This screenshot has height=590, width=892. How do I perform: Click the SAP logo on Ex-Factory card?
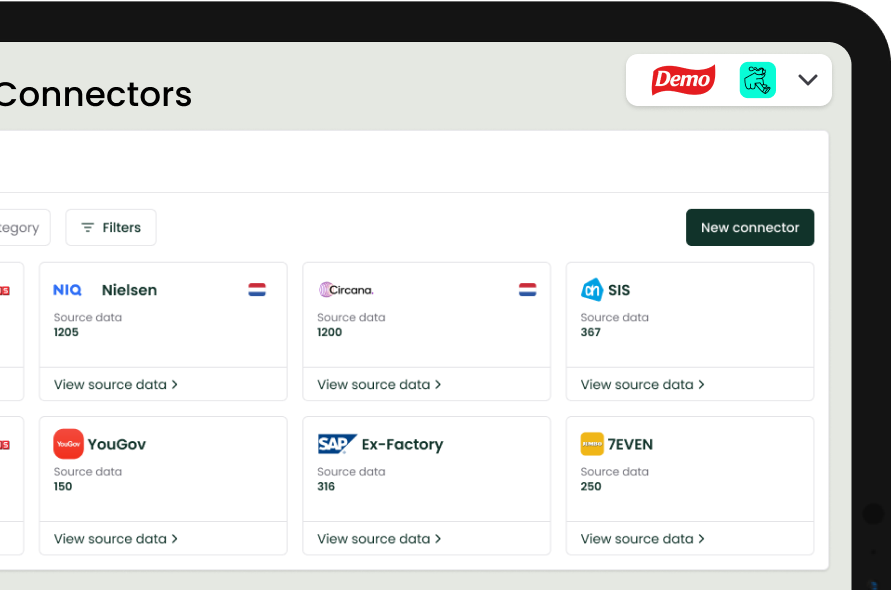337,444
